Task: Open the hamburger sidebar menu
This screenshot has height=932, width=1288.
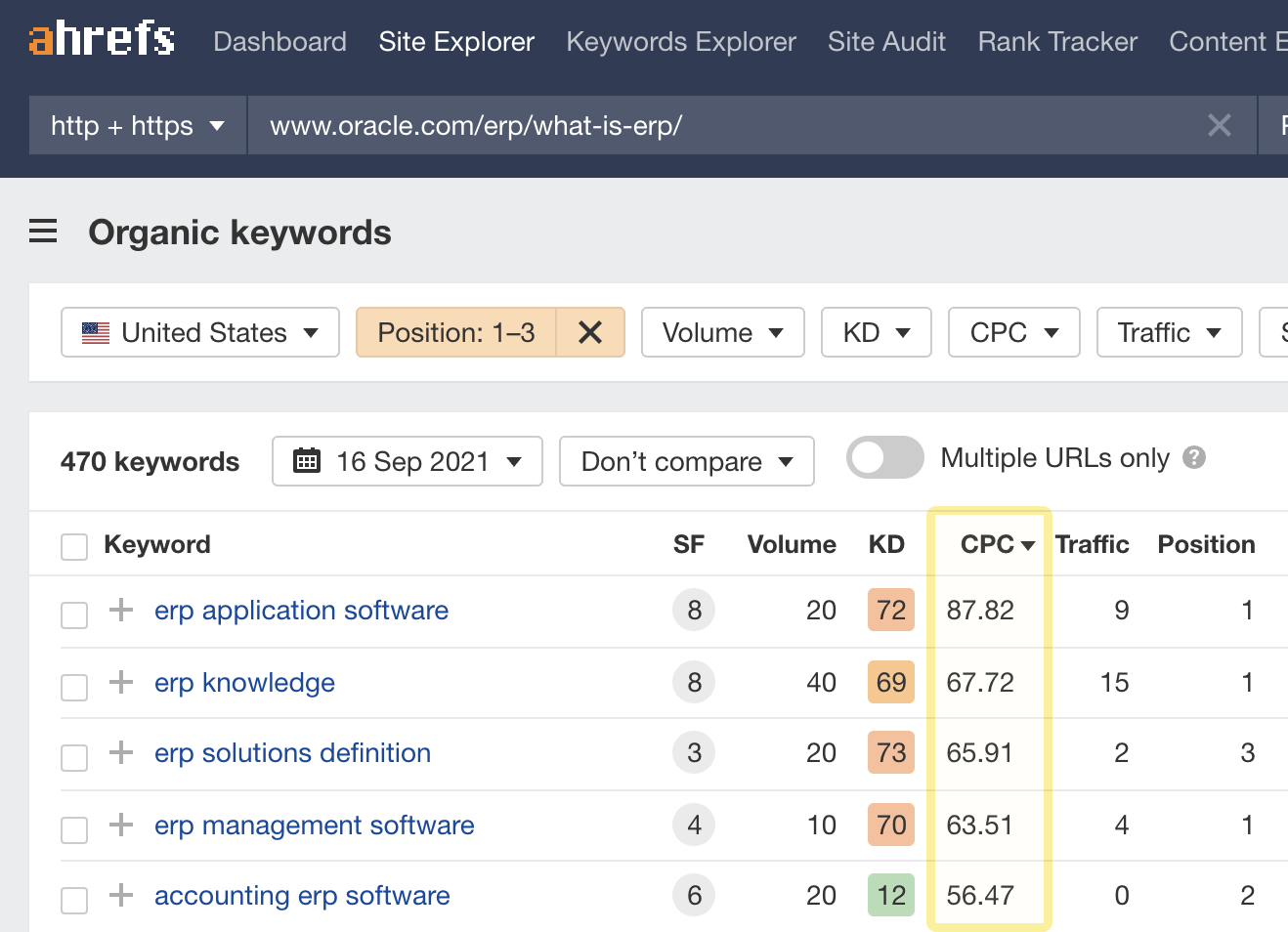Action: tap(43, 232)
